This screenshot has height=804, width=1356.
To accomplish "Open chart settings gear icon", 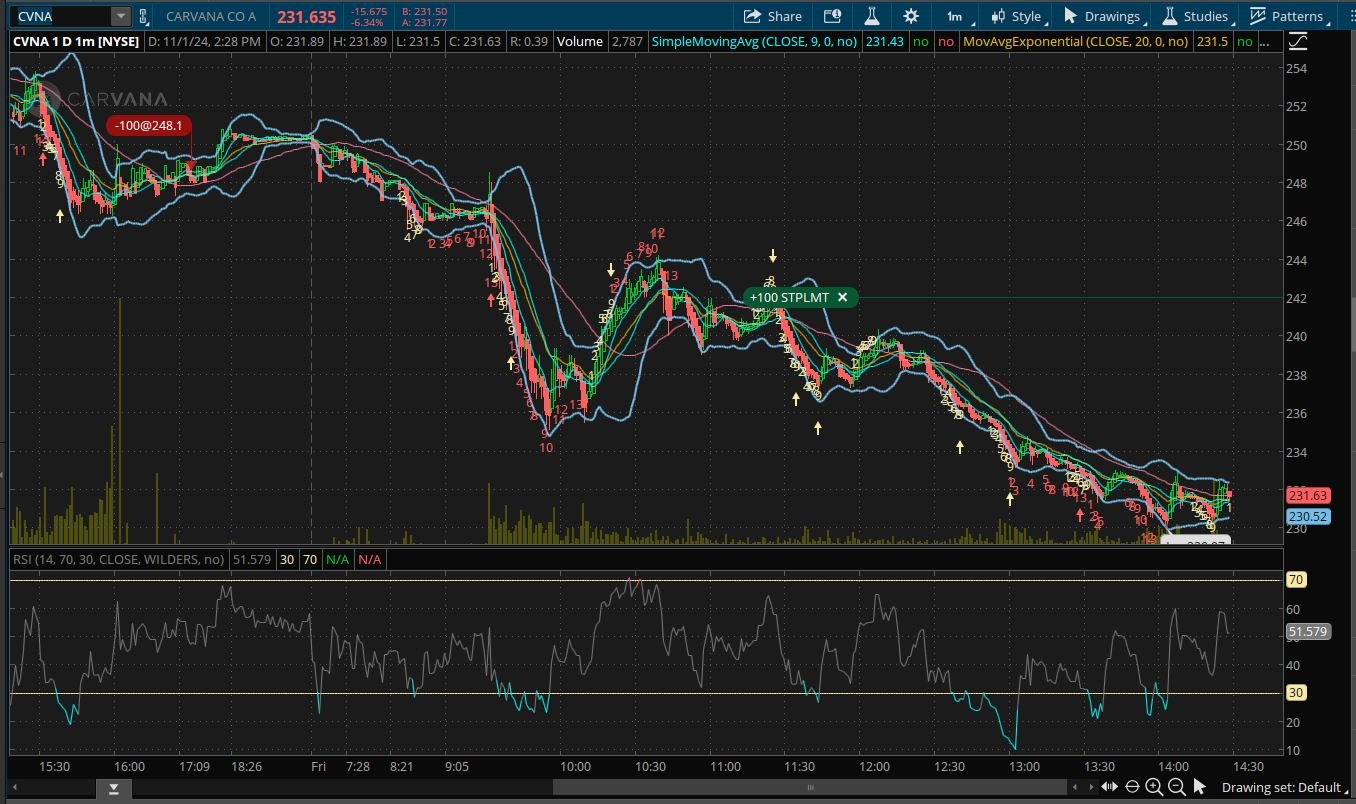I will point(911,16).
